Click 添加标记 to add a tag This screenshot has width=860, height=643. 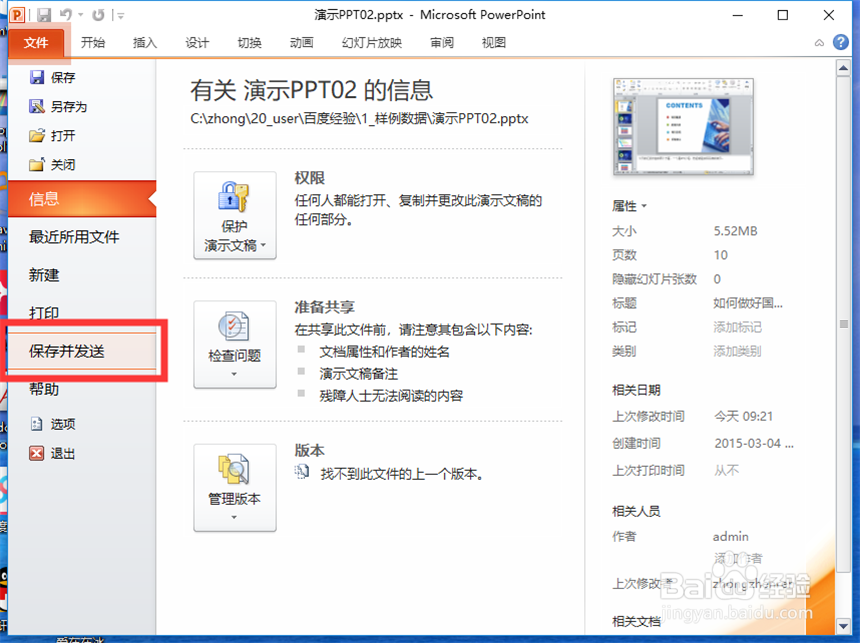tap(737, 328)
